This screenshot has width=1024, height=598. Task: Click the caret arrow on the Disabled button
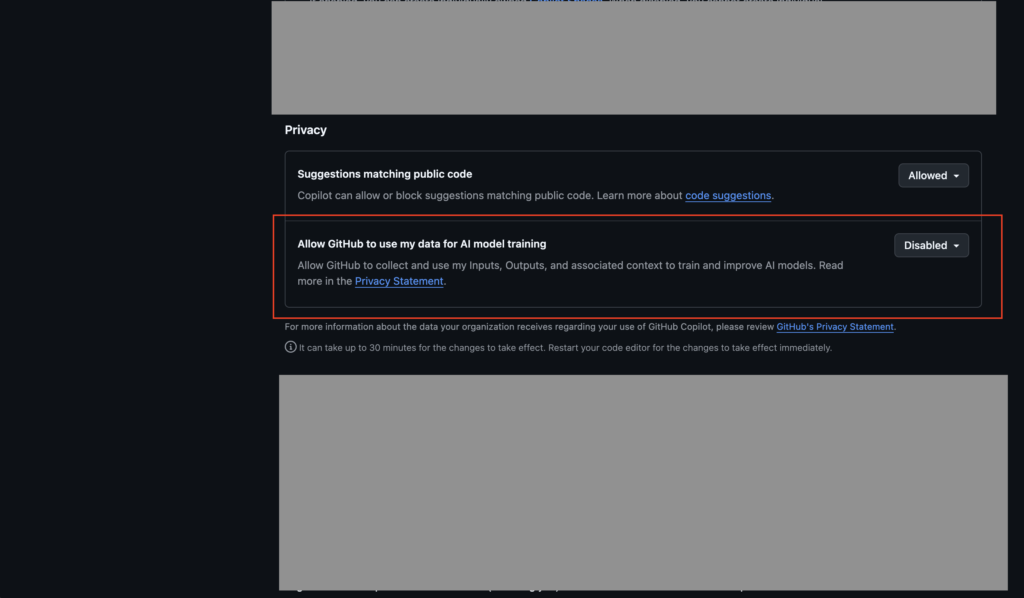pyautogui.click(x=957, y=246)
